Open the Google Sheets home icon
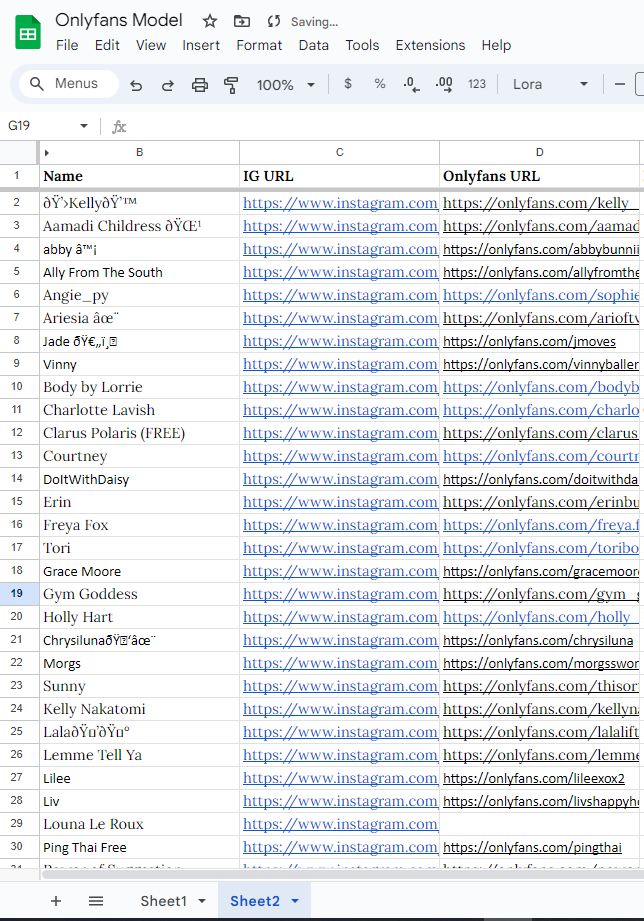 (x=28, y=33)
